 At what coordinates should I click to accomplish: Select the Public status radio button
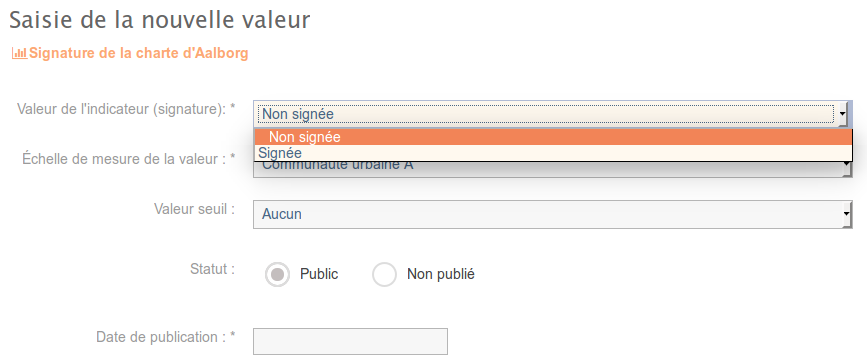point(277,274)
